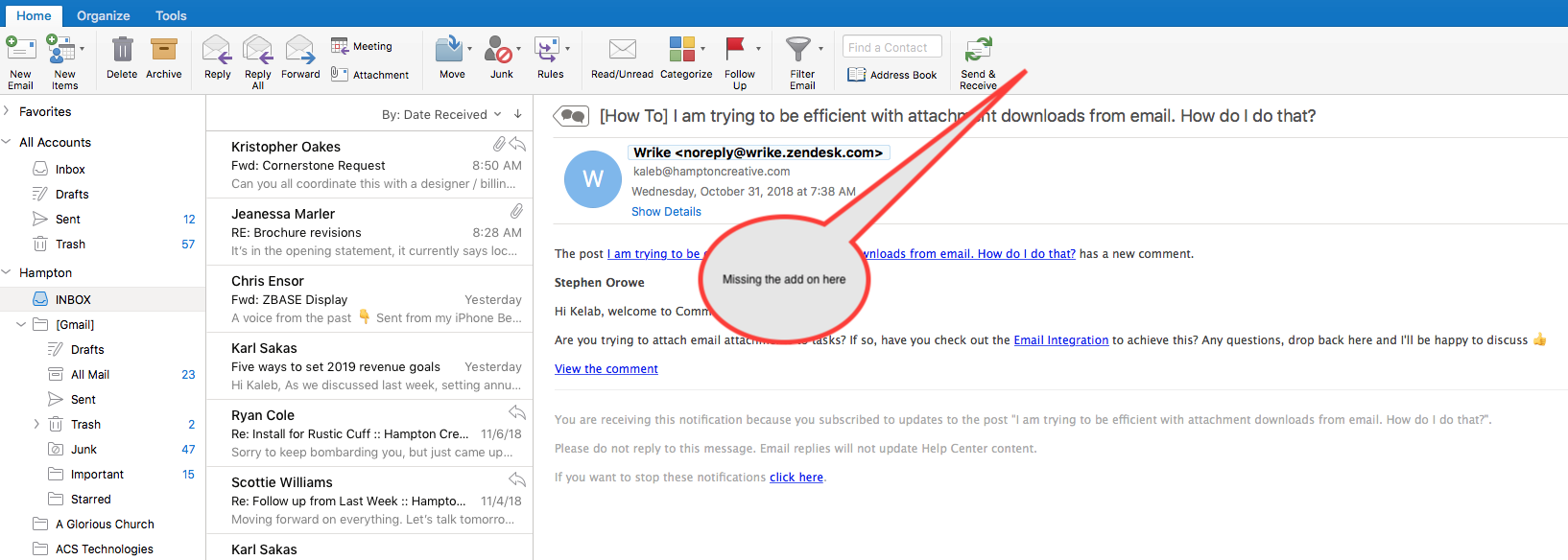
Task: Archive the current email
Action: pos(164,51)
